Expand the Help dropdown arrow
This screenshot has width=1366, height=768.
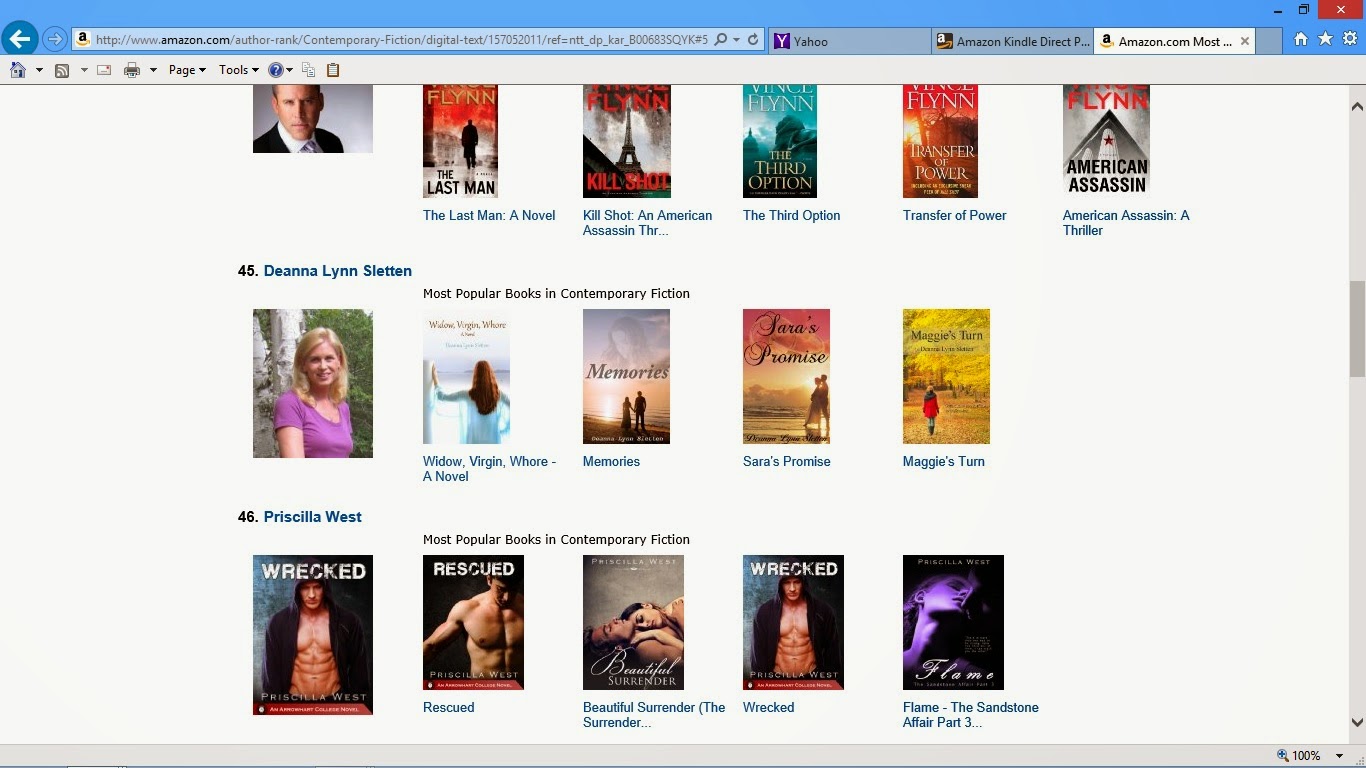point(290,70)
